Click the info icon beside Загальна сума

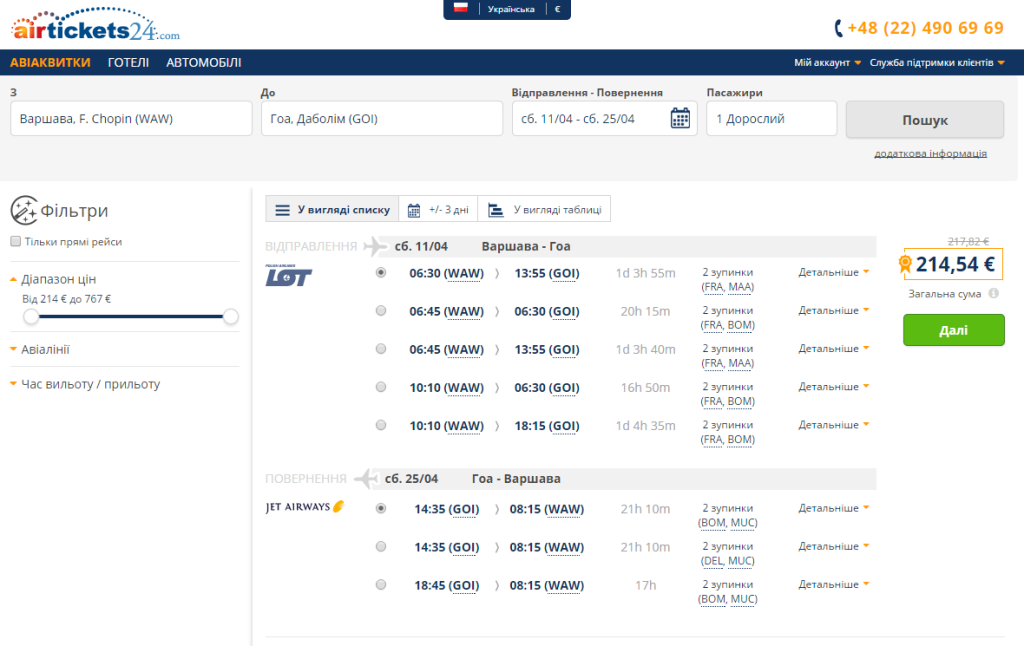(x=993, y=293)
